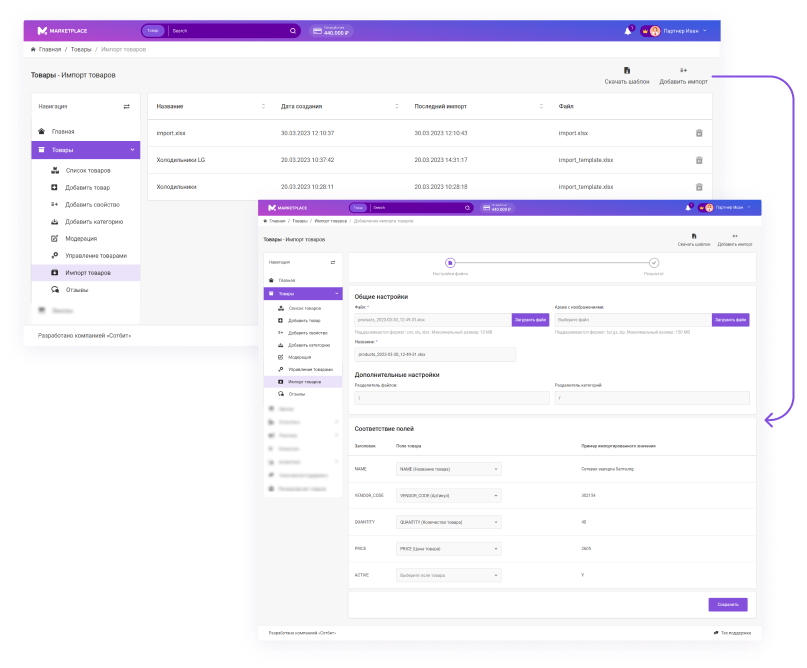Toggle the search type pill in back header
The image size is (807, 668).
click(x=152, y=31)
